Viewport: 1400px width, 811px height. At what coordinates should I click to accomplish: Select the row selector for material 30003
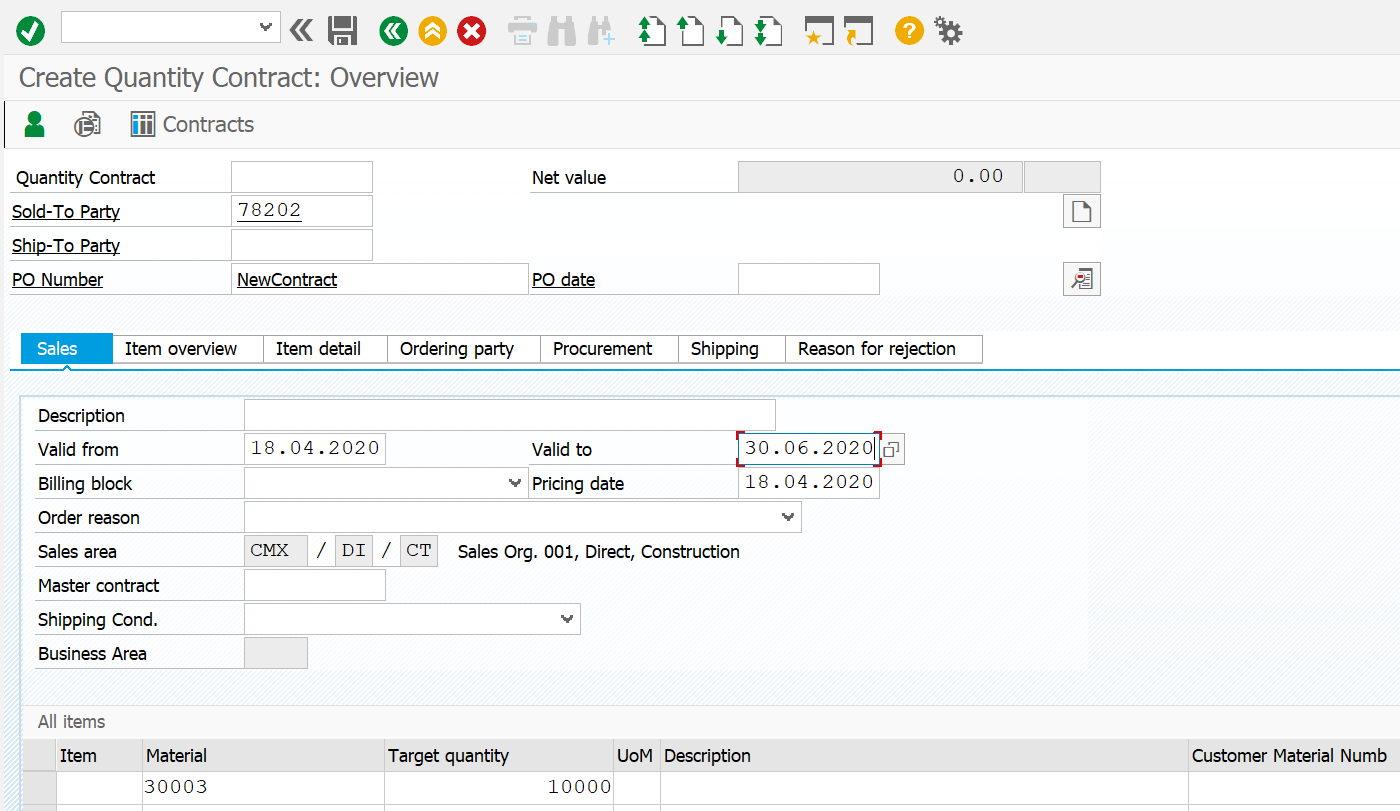[39, 787]
